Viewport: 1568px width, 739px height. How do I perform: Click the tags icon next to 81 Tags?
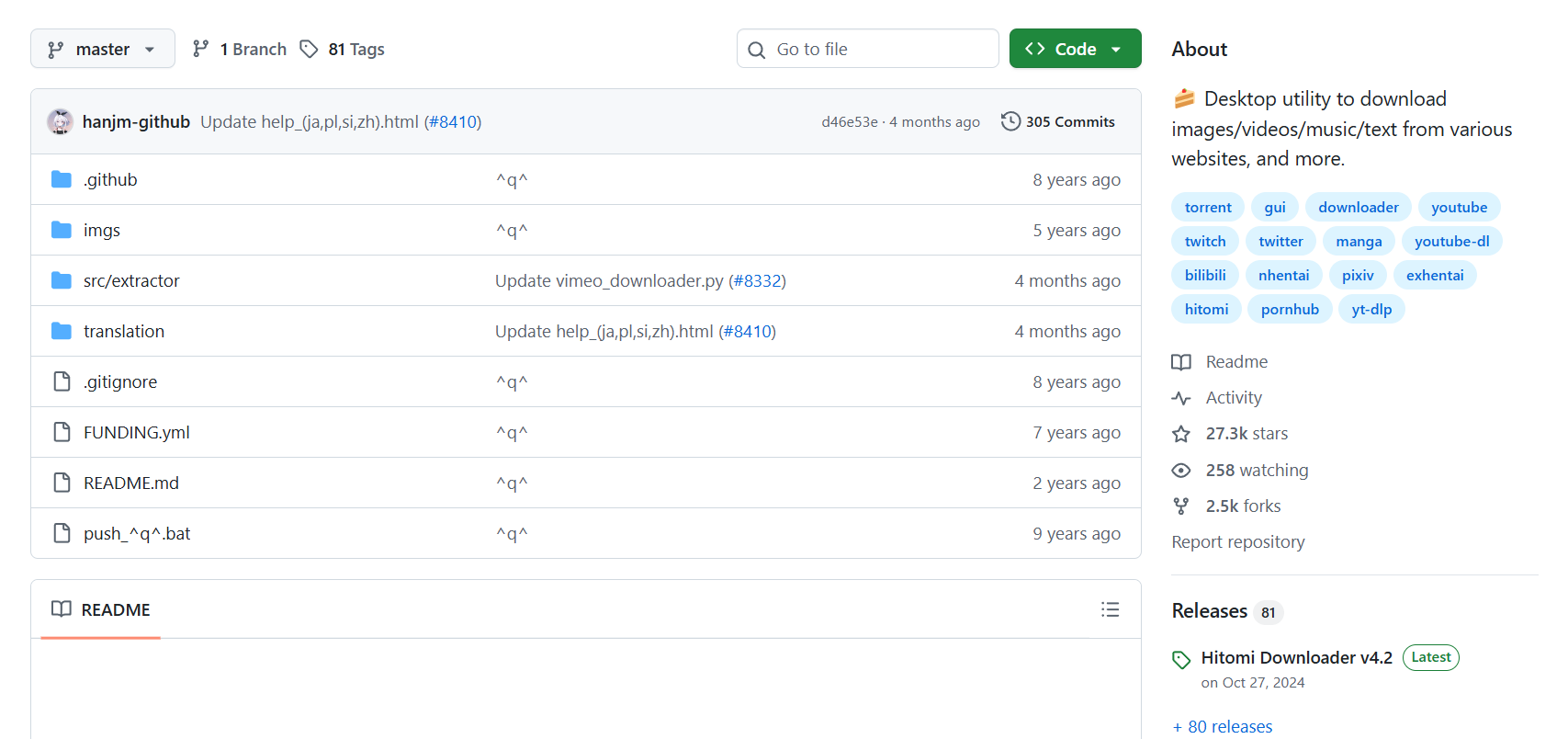click(x=310, y=49)
